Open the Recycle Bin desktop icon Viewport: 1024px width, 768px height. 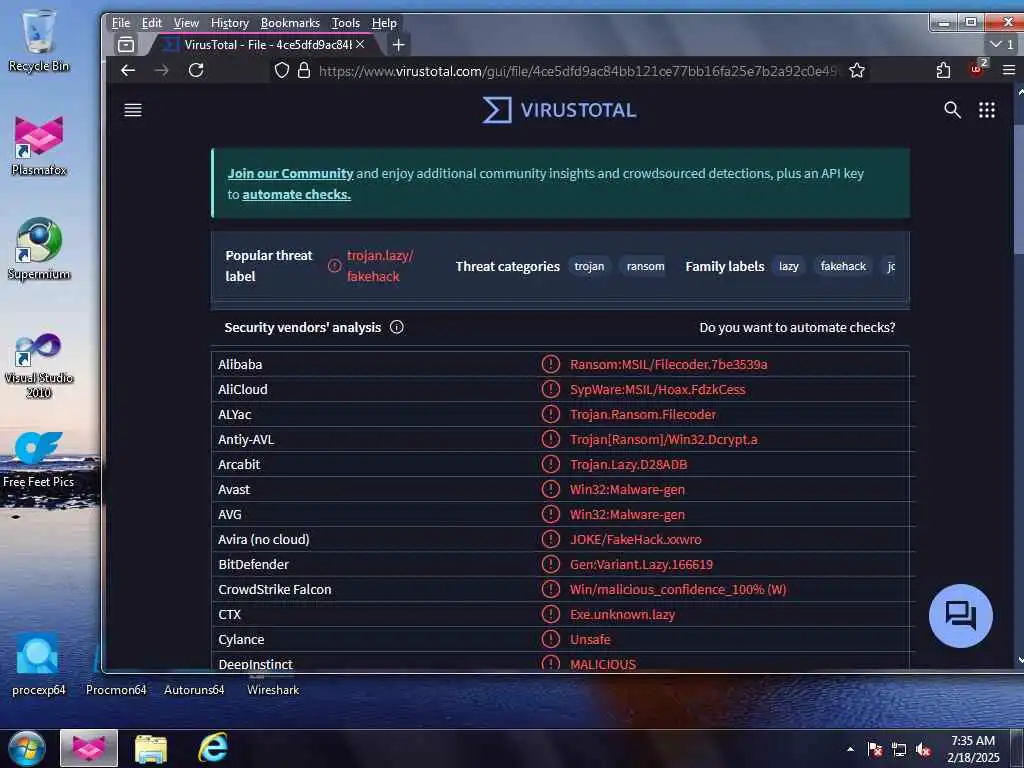tap(39, 40)
